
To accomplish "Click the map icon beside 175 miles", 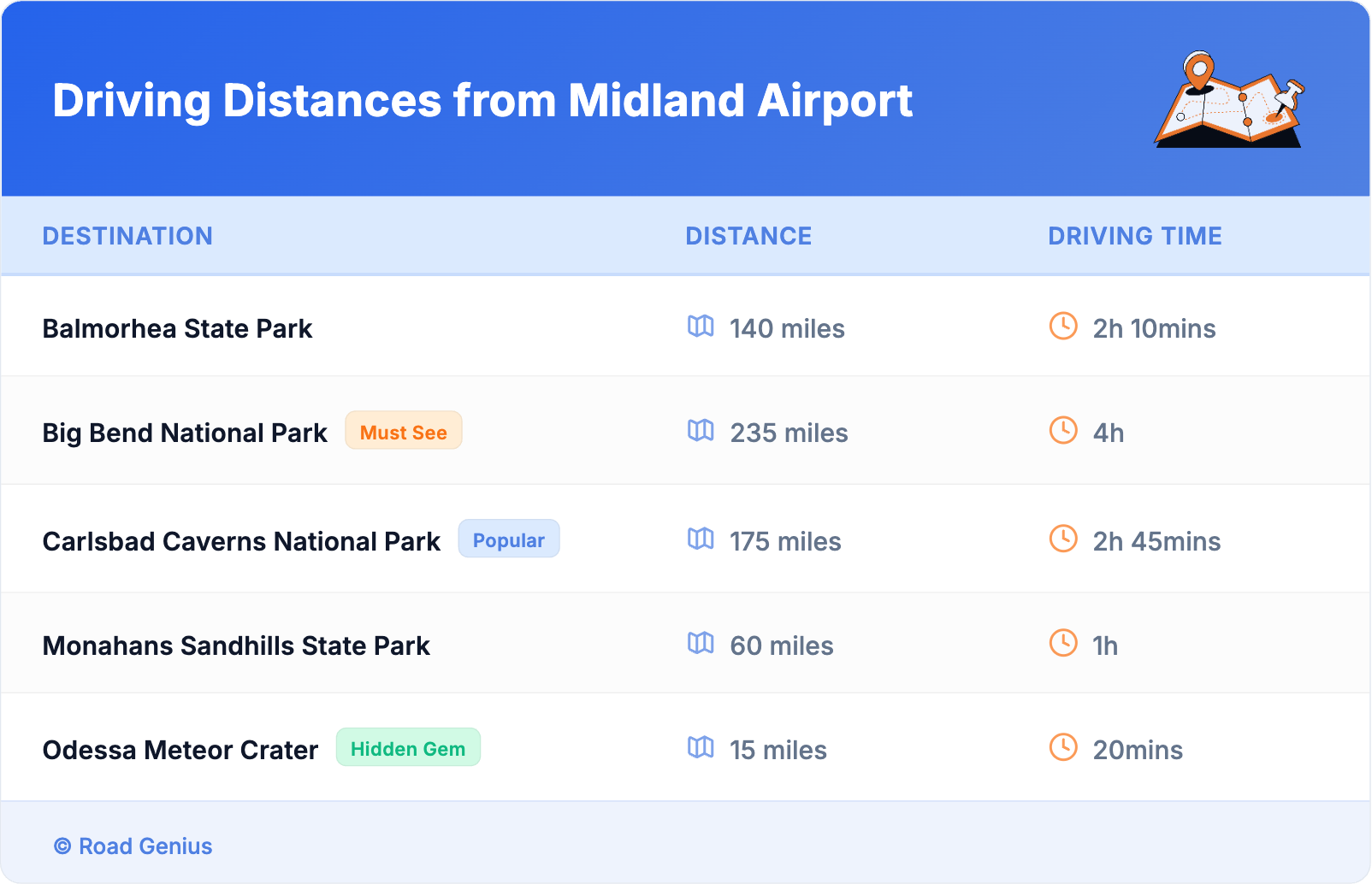I will pos(701,539).
